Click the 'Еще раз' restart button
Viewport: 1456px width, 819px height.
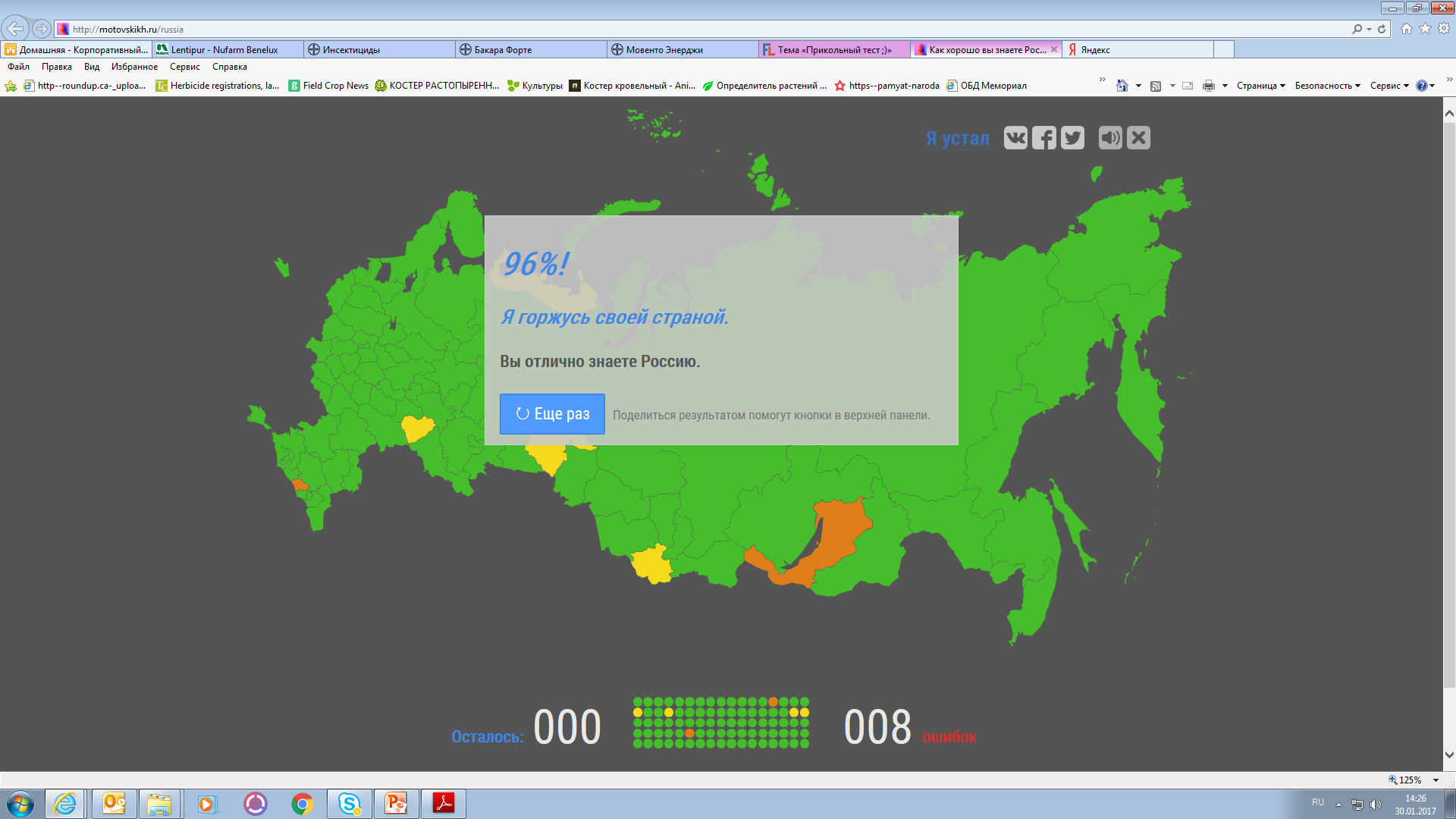coord(552,412)
